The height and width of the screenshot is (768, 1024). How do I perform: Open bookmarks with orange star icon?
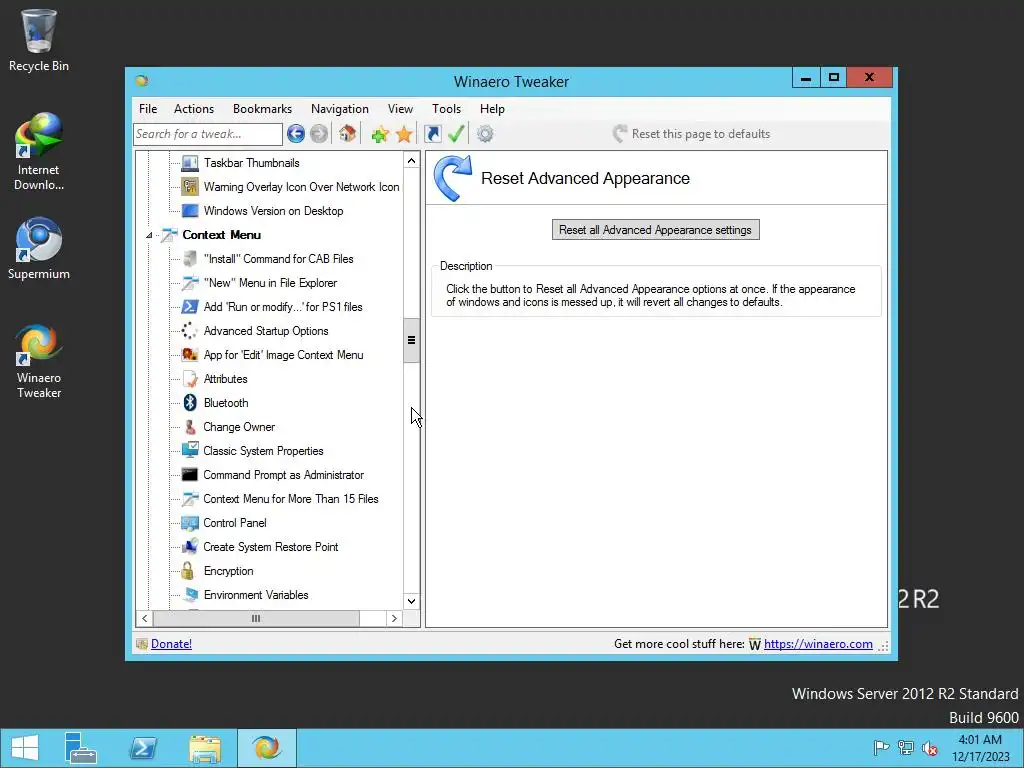pos(404,135)
